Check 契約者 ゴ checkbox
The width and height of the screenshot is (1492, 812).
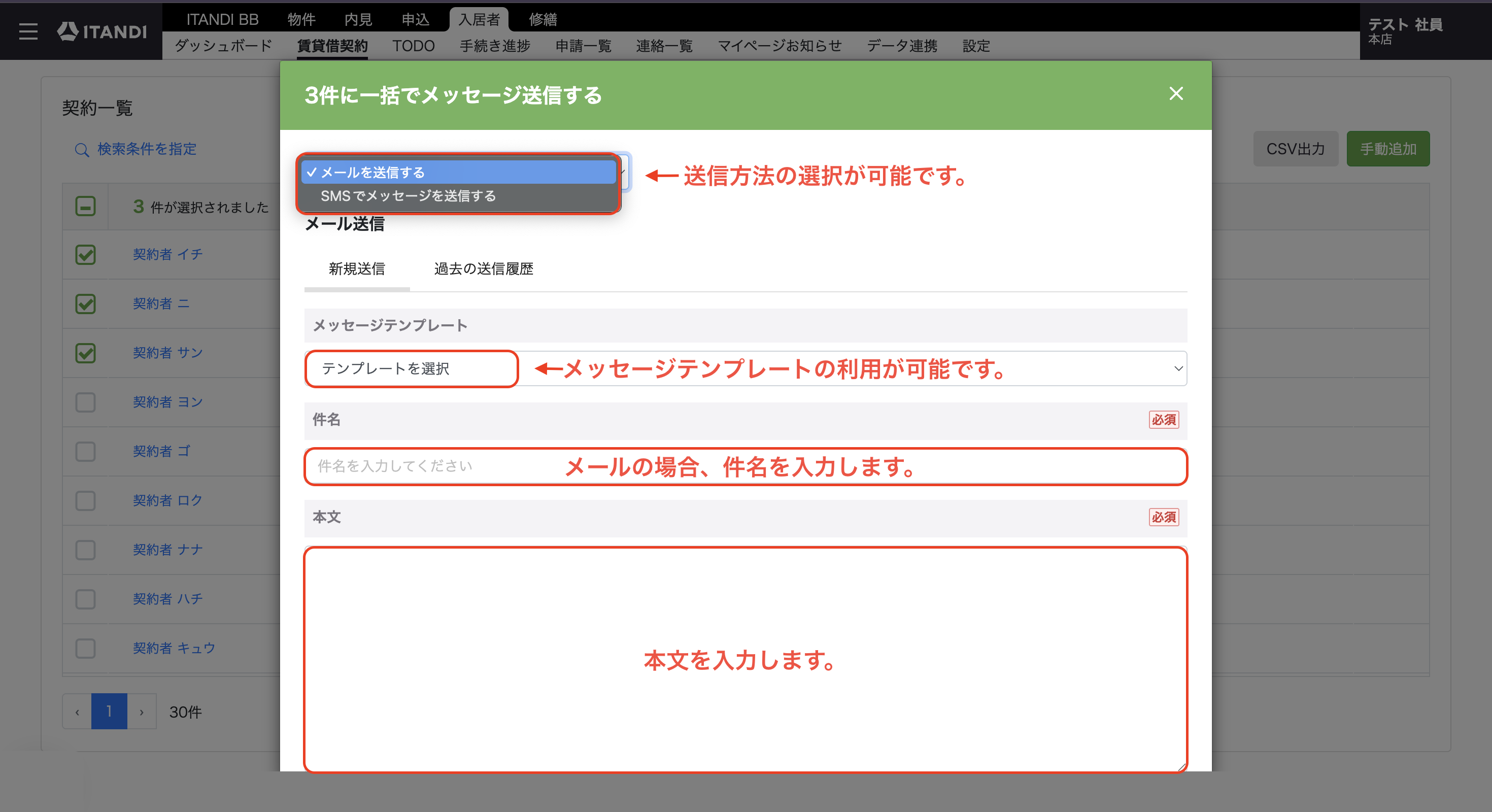pyautogui.click(x=85, y=451)
